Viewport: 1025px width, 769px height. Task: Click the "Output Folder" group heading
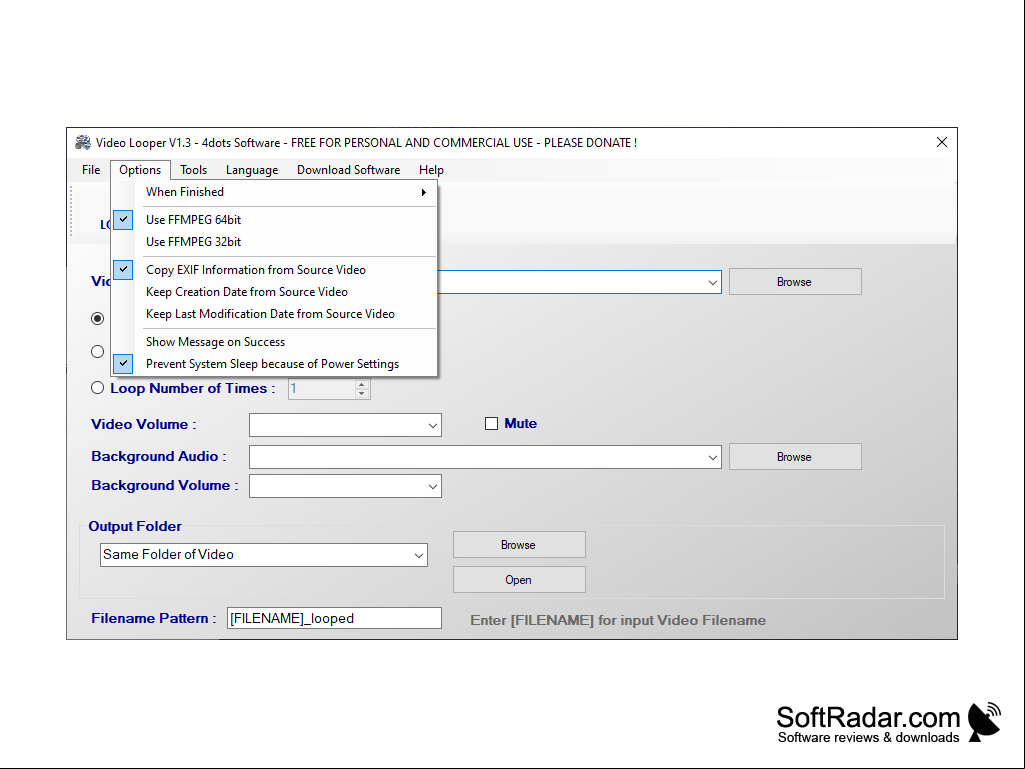(x=135, y=526)
